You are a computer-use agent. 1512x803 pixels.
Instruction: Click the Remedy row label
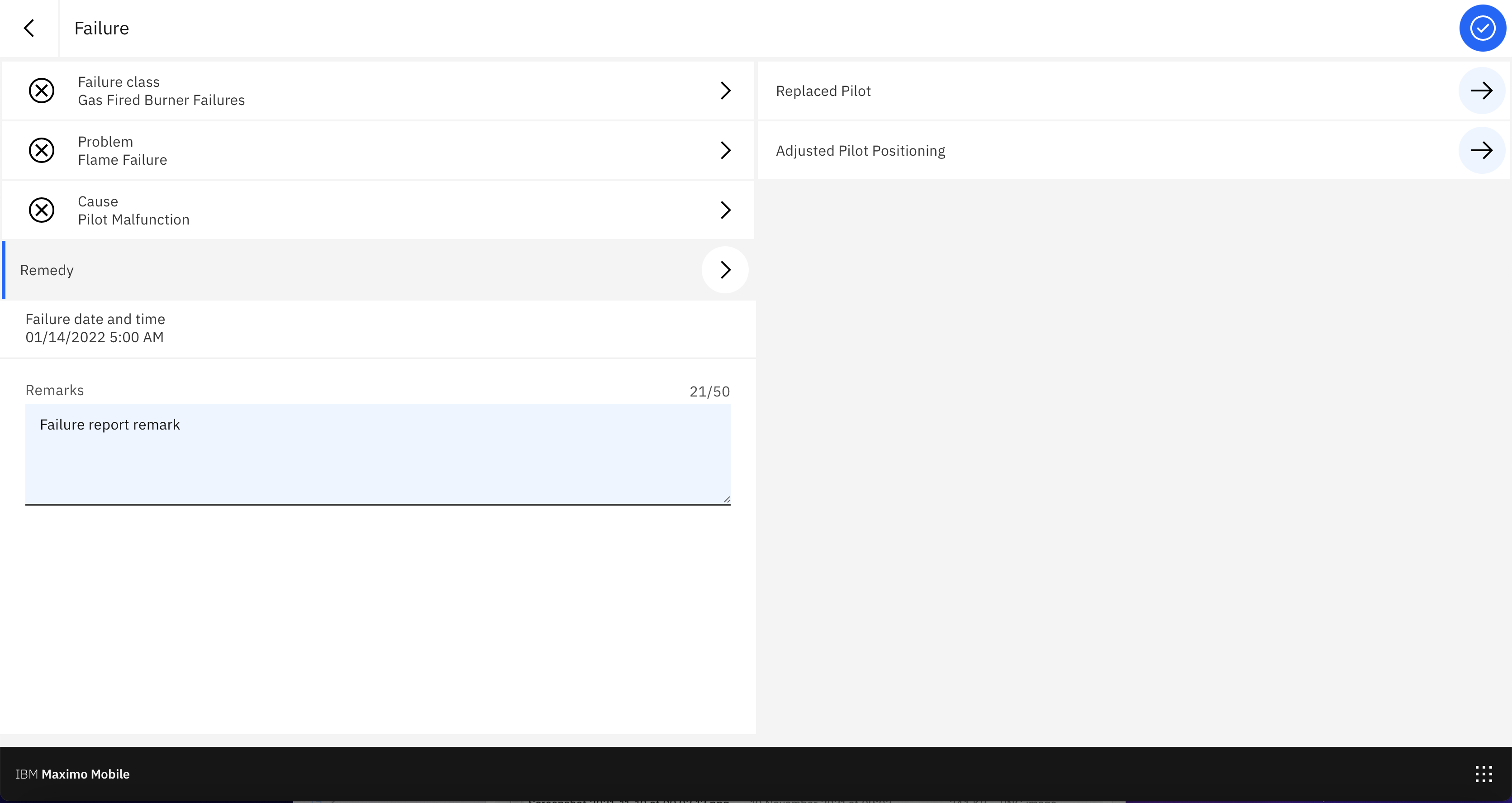(x=47, y=270)
